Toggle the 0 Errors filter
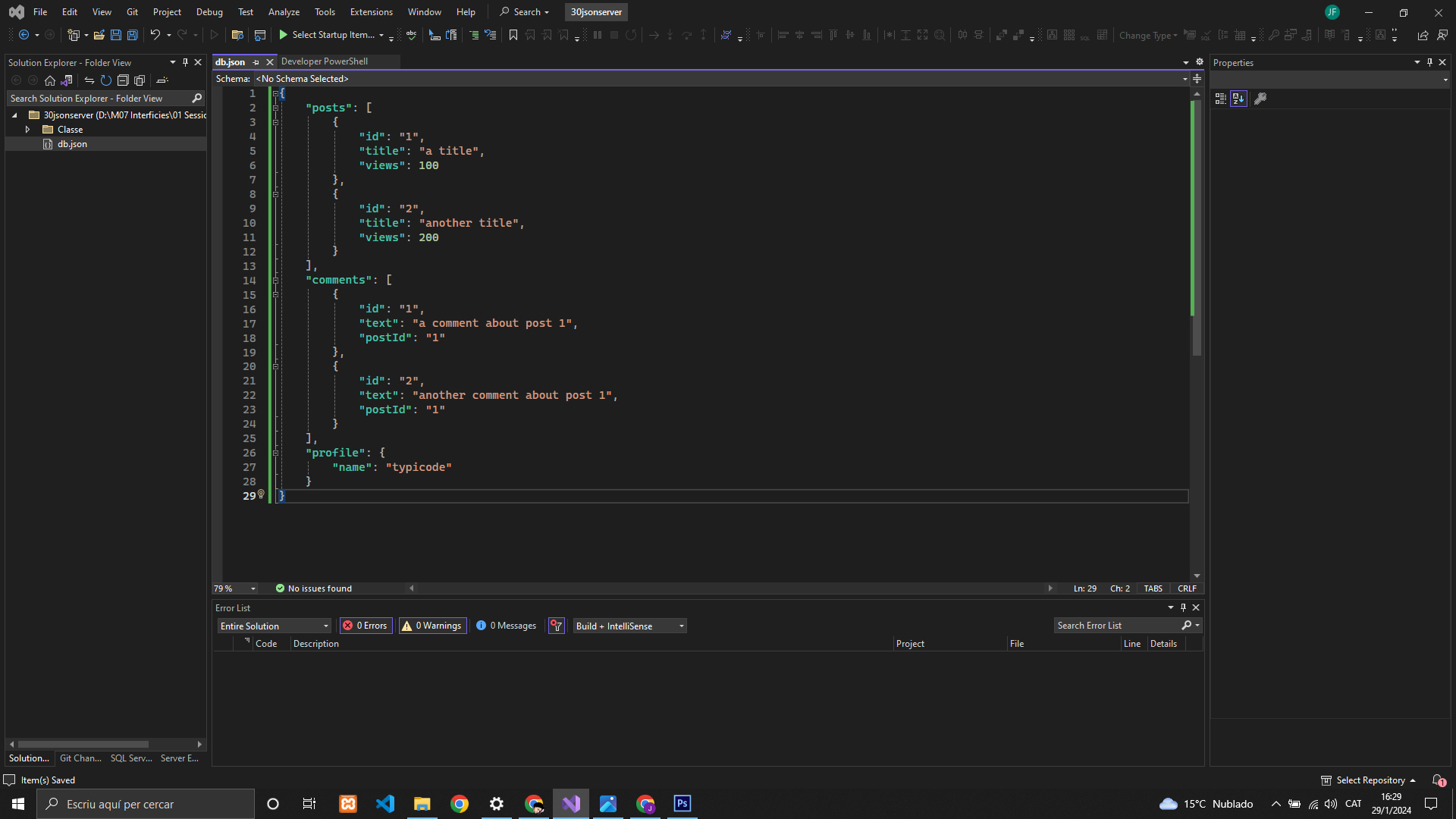The height and width of the screenshot is (819, 1456). pyautogui.click(x=366, y=626)
